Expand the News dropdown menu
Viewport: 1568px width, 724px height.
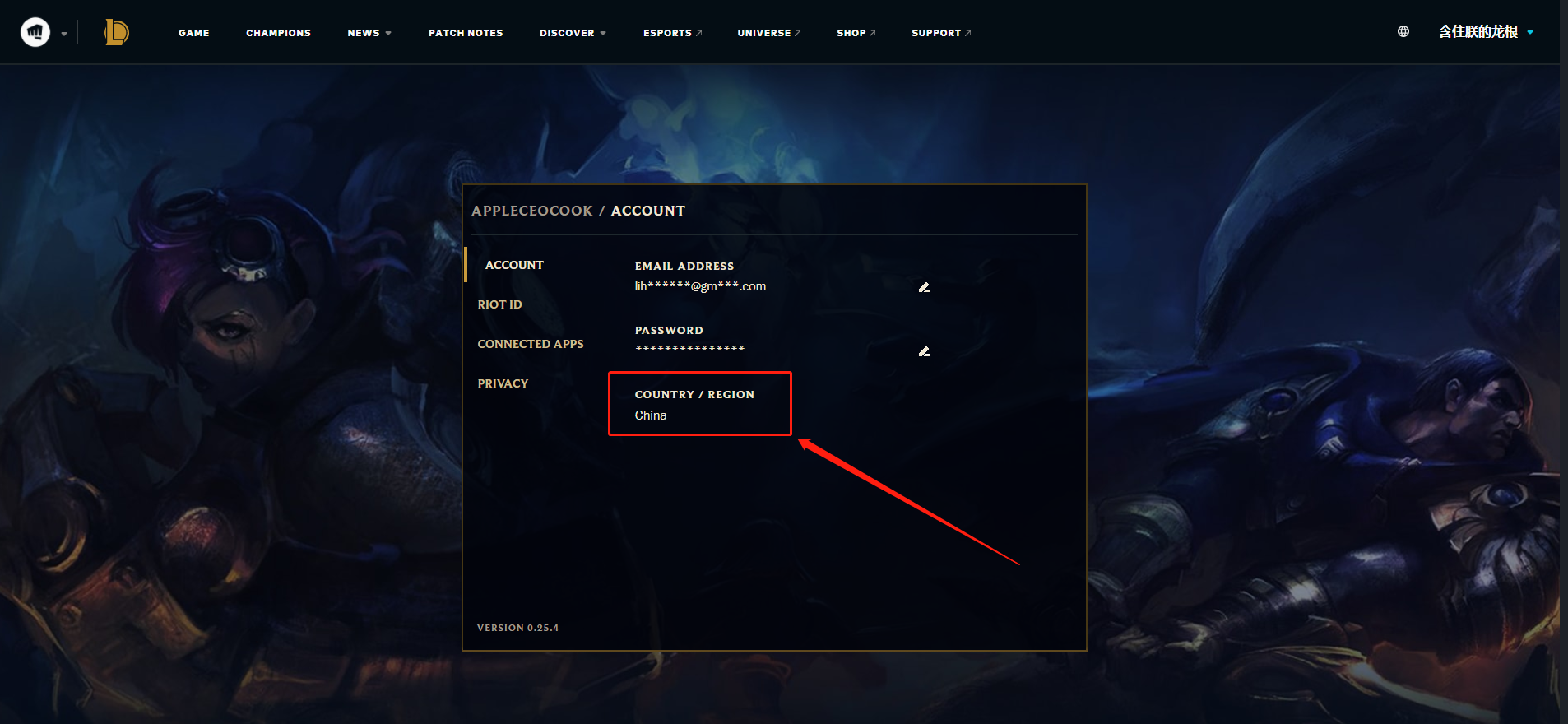click(369, 33)
